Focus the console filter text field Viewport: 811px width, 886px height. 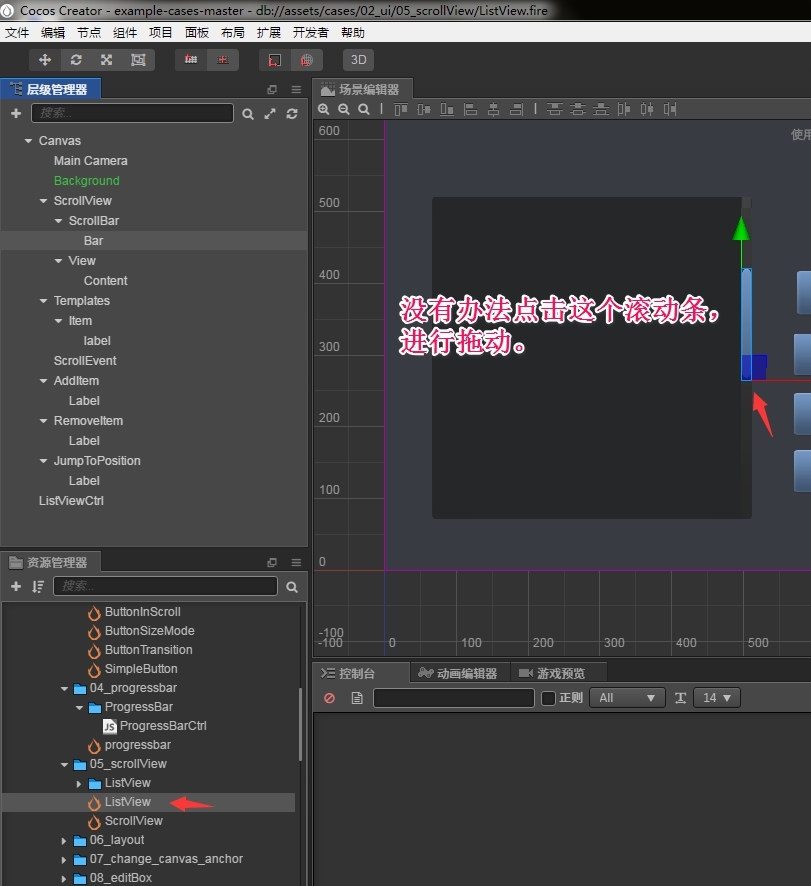[454, 698]
